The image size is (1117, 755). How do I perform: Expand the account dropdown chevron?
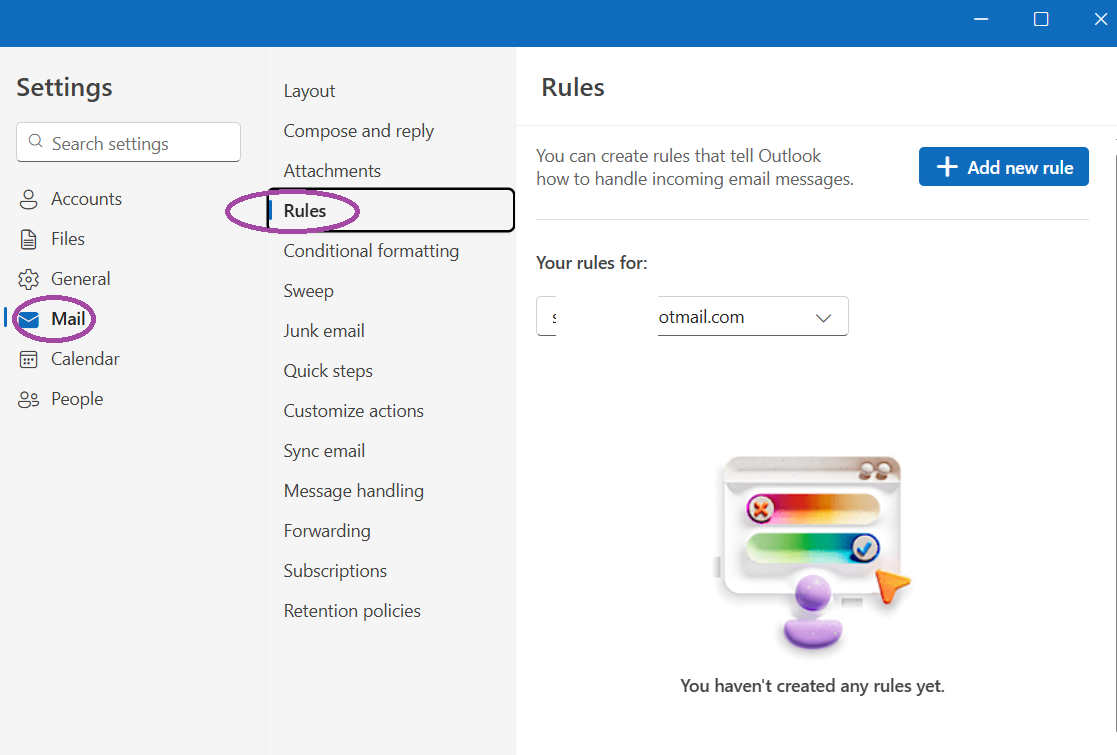click(824, 318)
